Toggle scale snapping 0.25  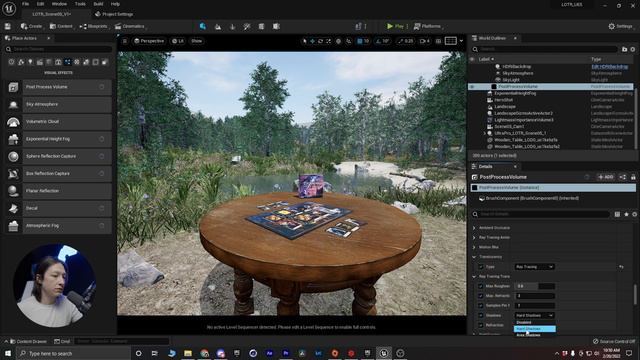click(x=405, y=41)
